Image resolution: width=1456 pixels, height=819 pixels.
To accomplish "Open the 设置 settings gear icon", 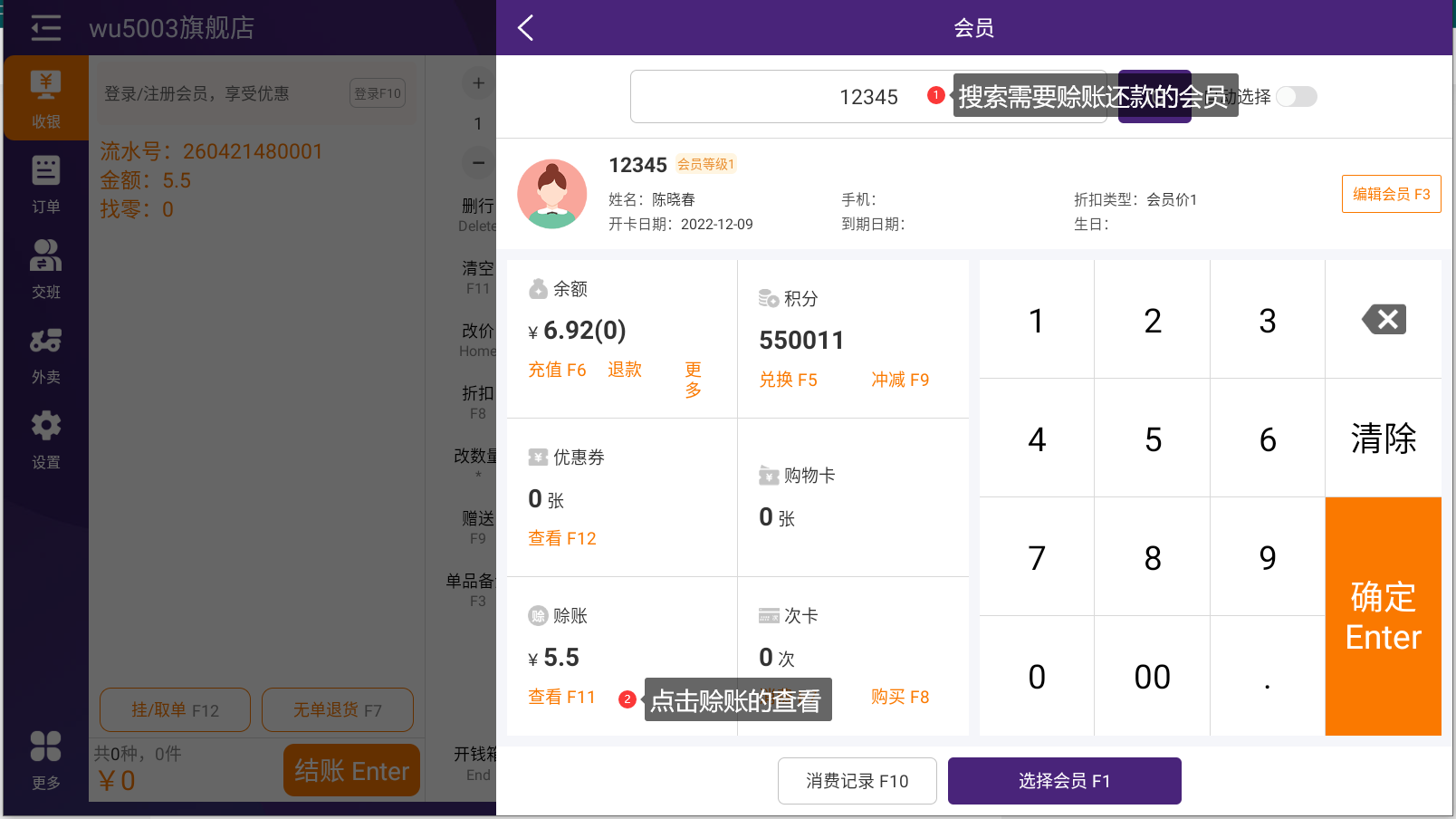I will point(46,438).
